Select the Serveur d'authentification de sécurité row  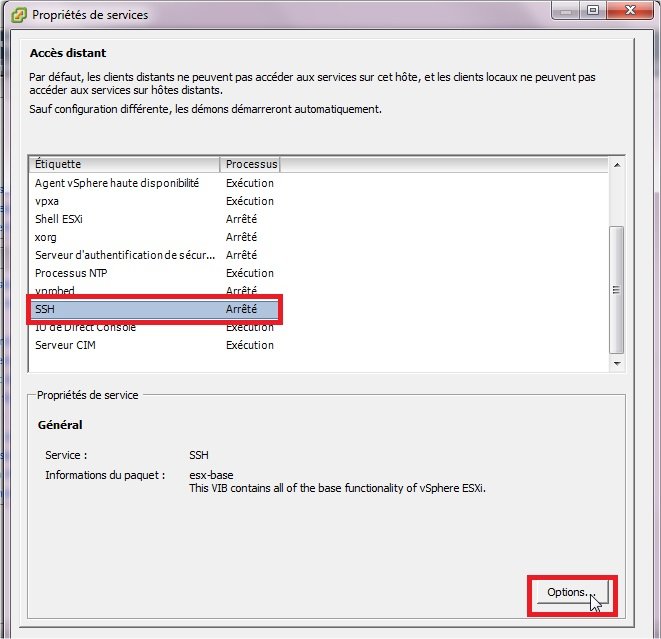click(x=125, y=255)
